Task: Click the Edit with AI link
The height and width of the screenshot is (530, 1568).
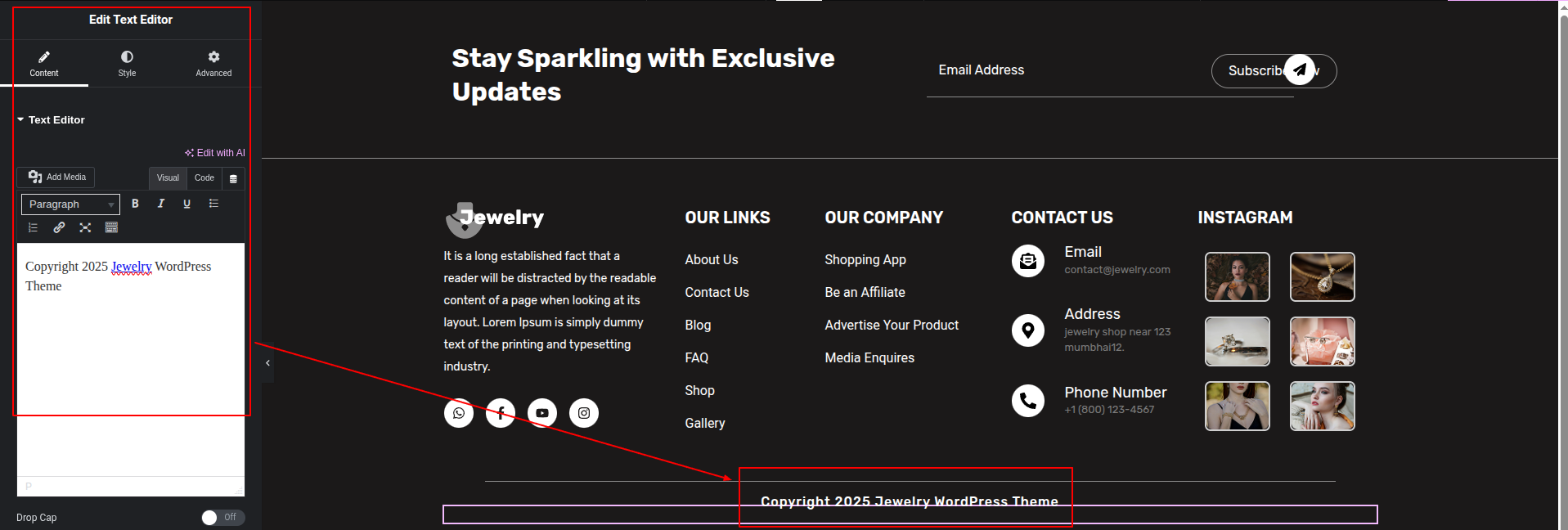Action: tap(215, 153)
